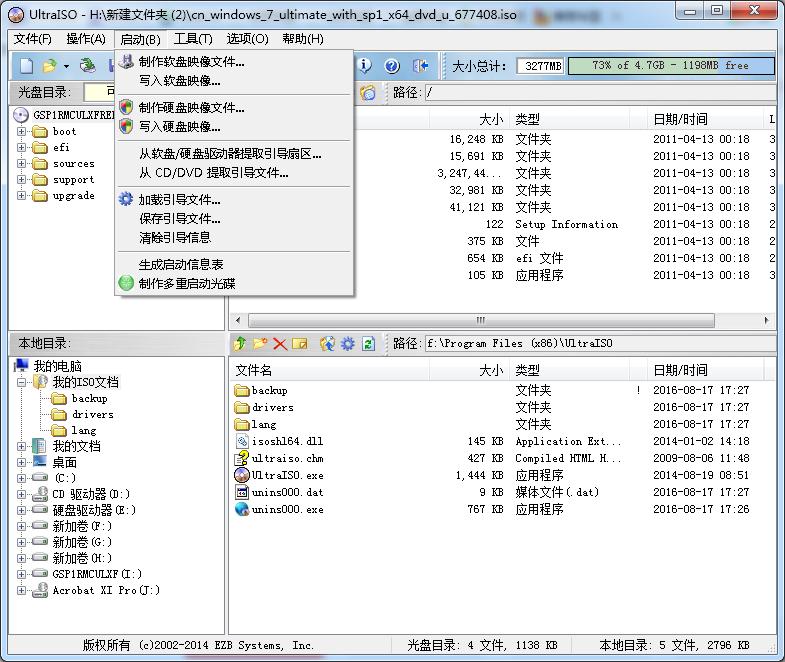Viewport: 785px width, 662px height.
Task: Click UltraISO.exe file icon in local list
Action: pos(242,475)
